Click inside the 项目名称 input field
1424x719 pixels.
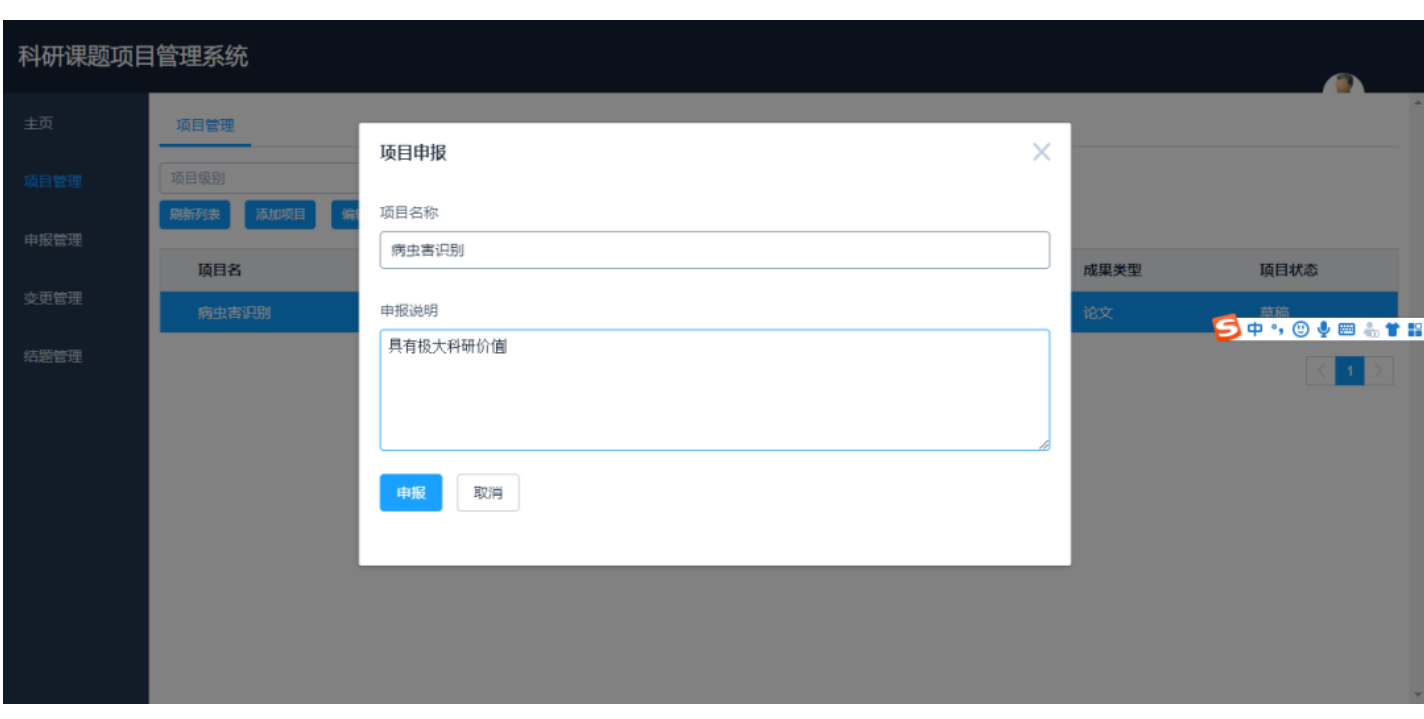pyautogui.click(x=713, y=250)
